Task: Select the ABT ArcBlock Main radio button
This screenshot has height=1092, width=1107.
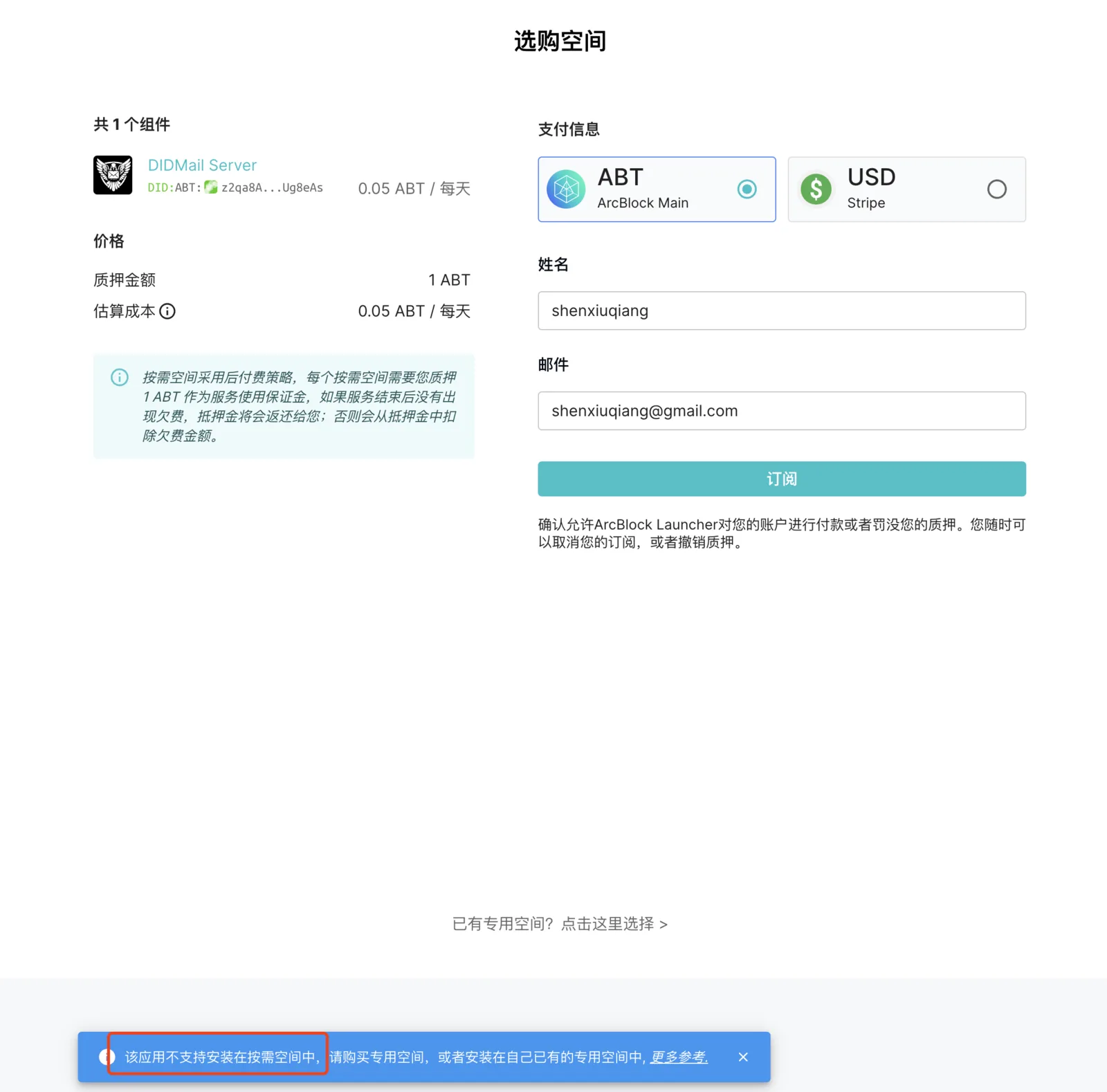Action: [x=747, y=189]
